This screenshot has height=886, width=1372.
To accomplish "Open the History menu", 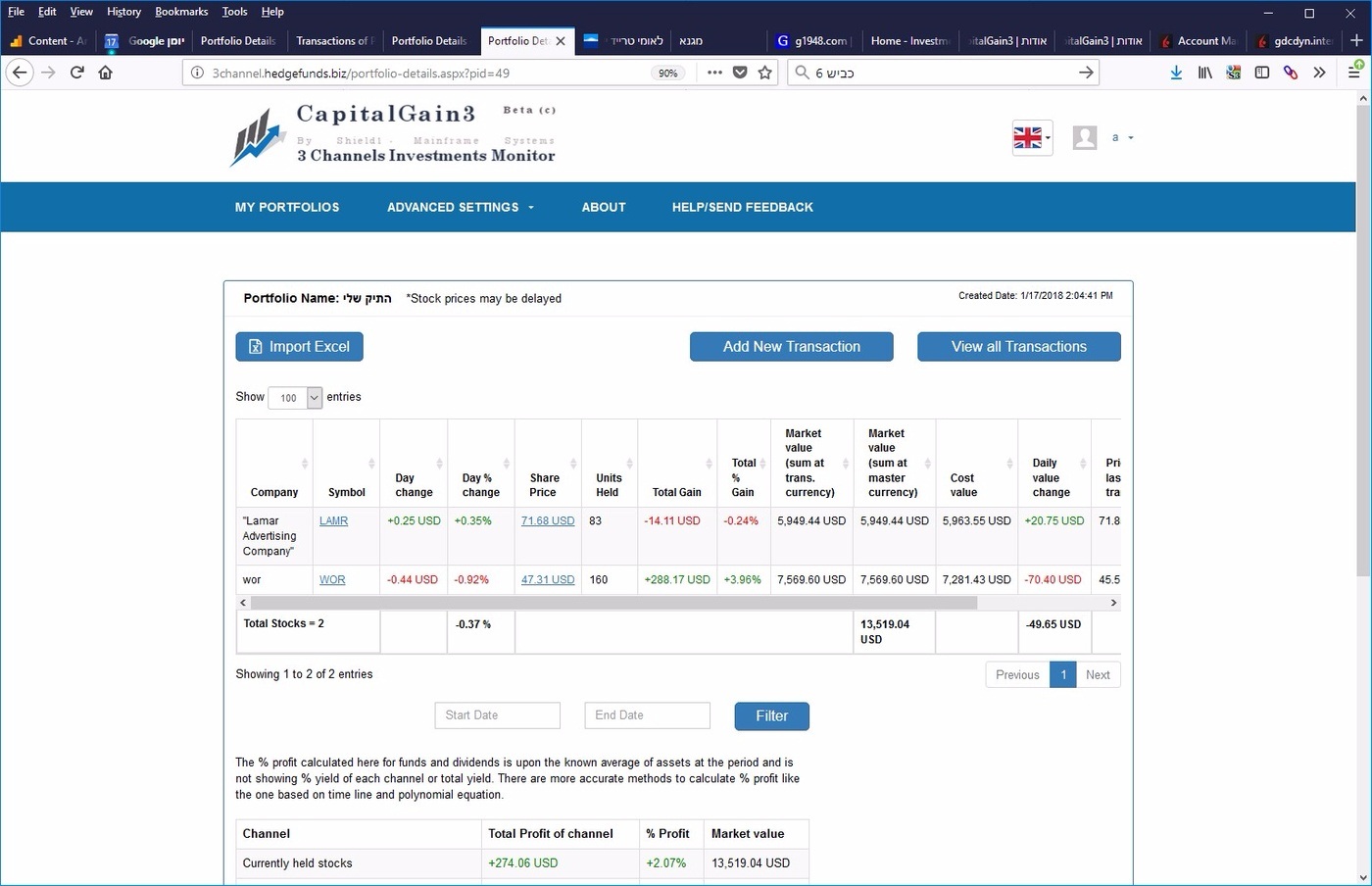I will pyautogui.click(x=123, y=12).
